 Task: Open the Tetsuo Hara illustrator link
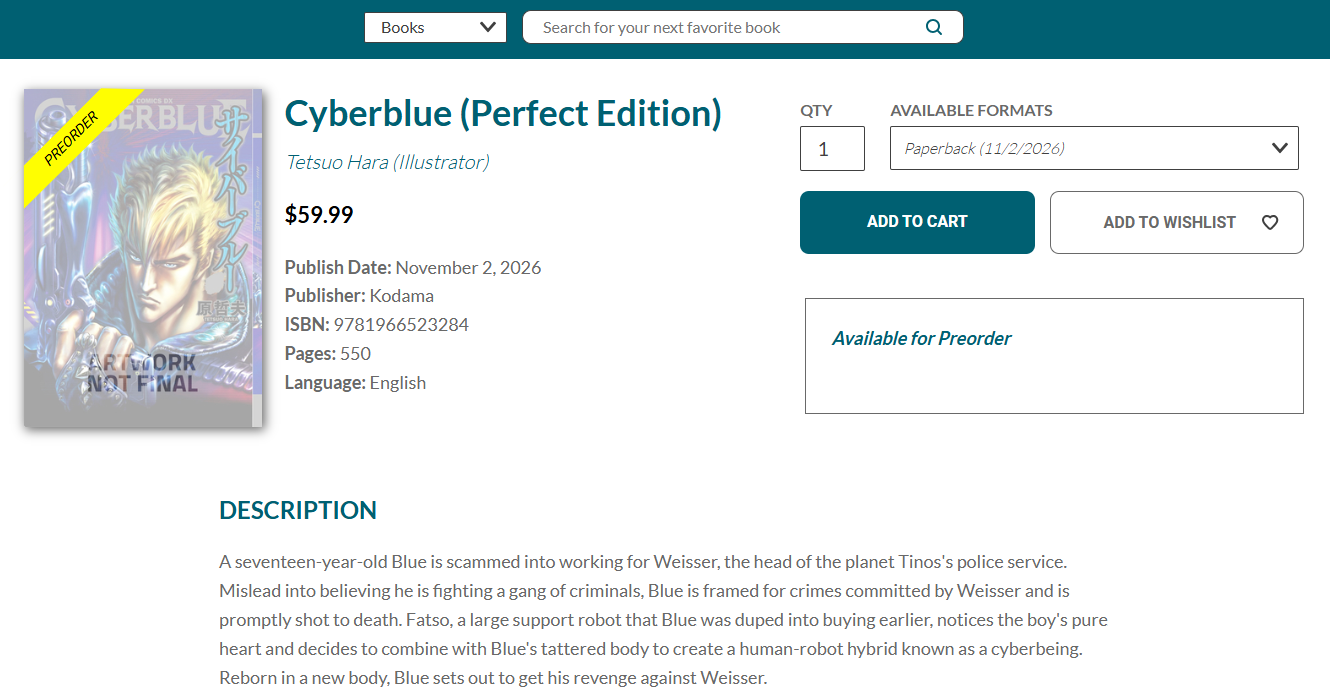click(x=387, y=162)
